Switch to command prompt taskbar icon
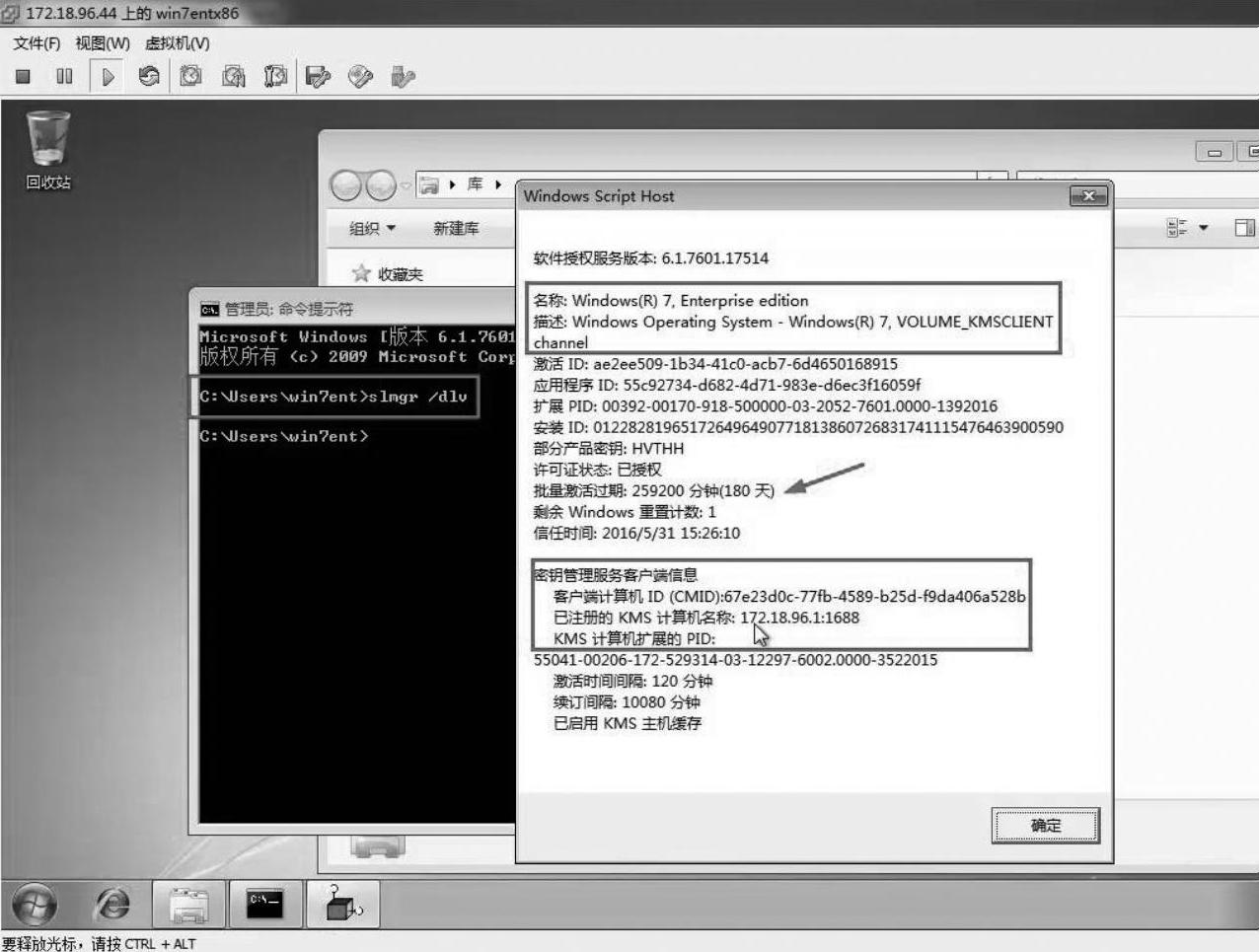 pyautogui.click(x=264, y=904)
